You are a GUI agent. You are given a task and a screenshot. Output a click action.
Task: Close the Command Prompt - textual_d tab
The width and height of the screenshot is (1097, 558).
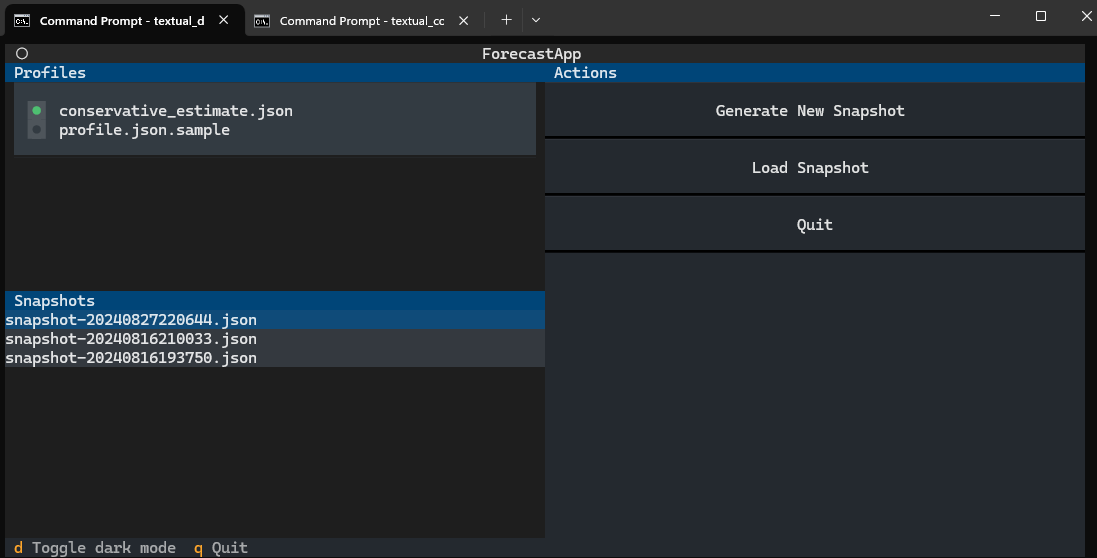(x=224, y=20)
